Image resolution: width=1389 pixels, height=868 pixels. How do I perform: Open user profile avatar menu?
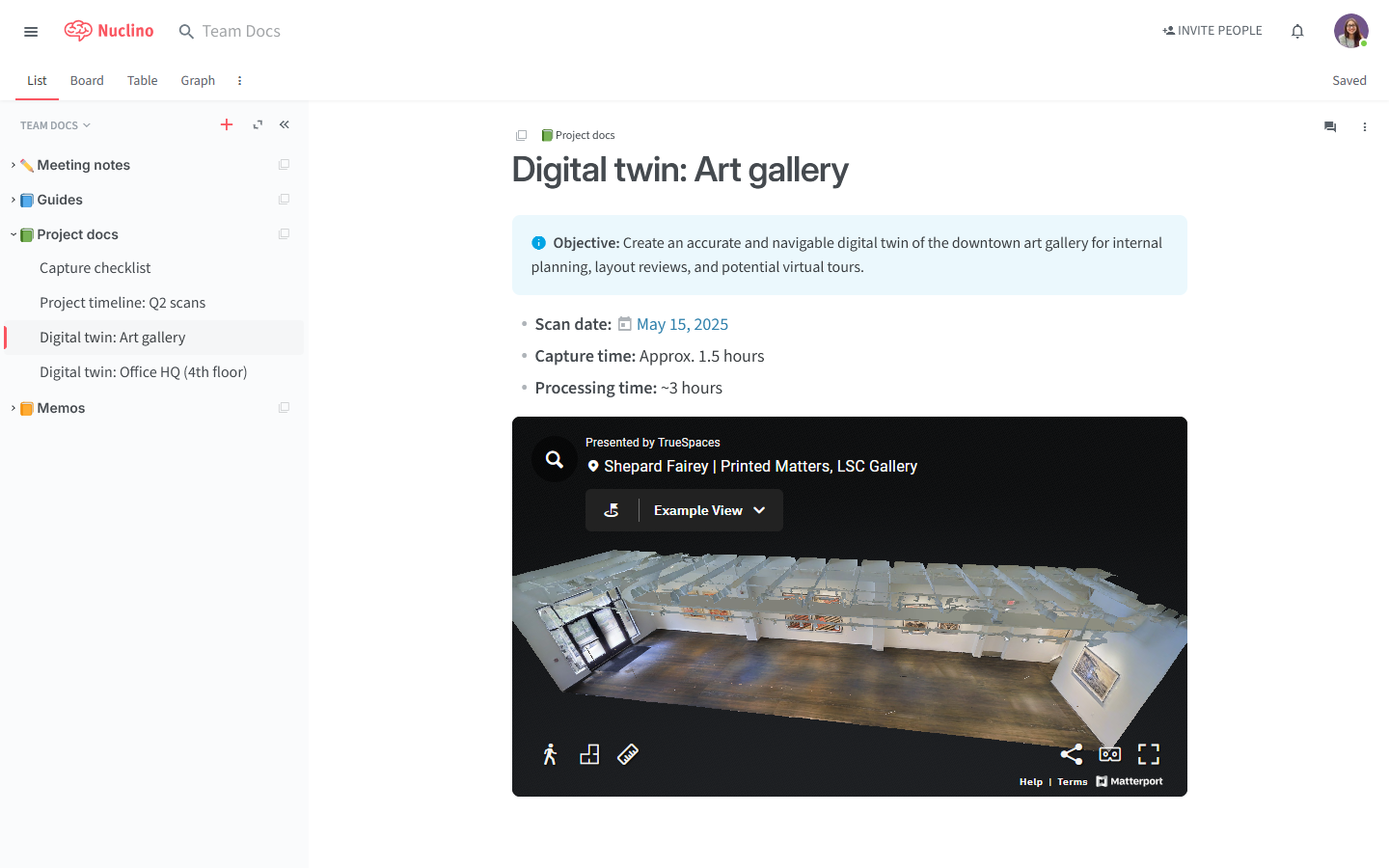click(x=1350, y=31)
